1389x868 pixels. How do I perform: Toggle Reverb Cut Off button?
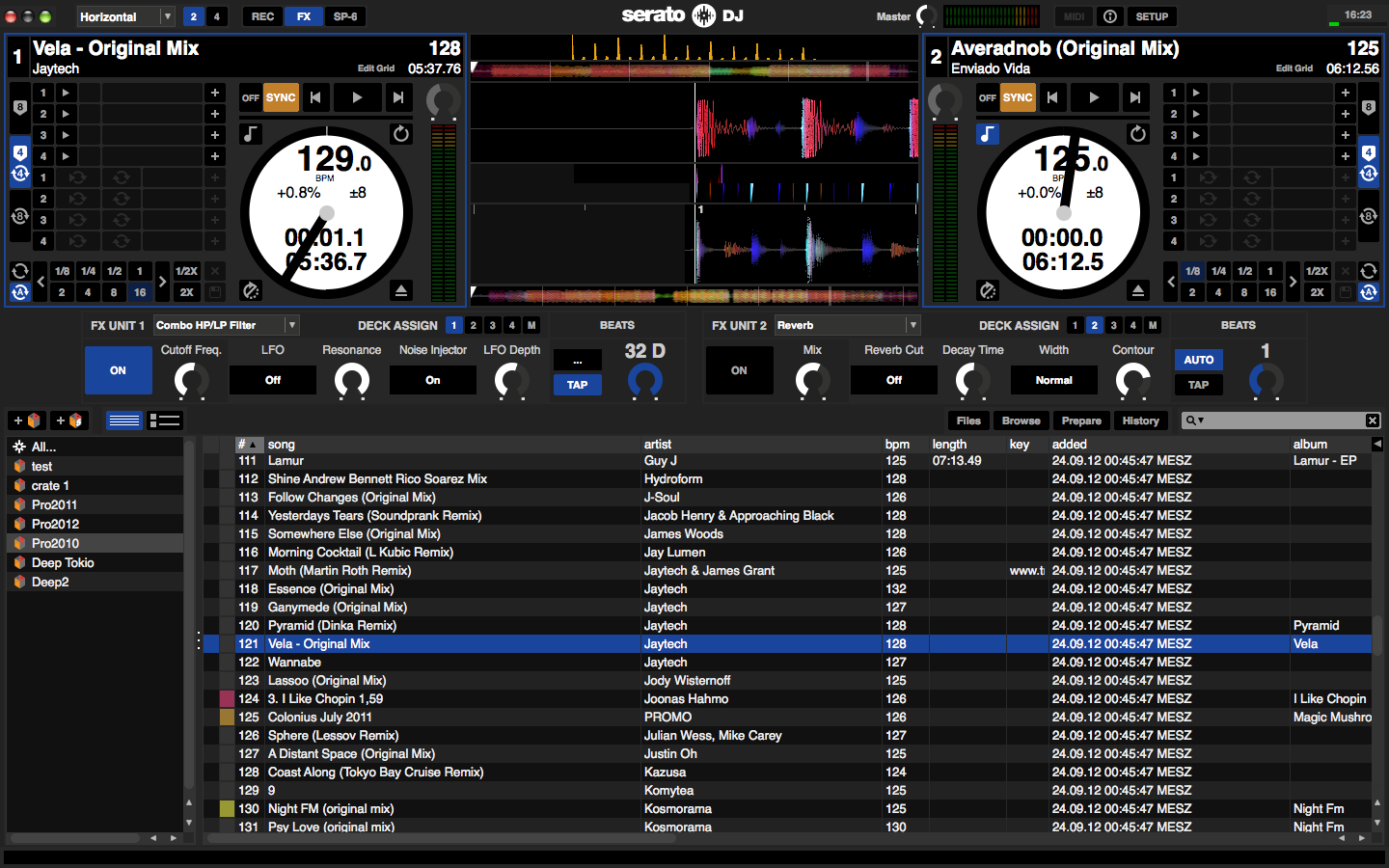pyautogui.click(x=894, y=380)
